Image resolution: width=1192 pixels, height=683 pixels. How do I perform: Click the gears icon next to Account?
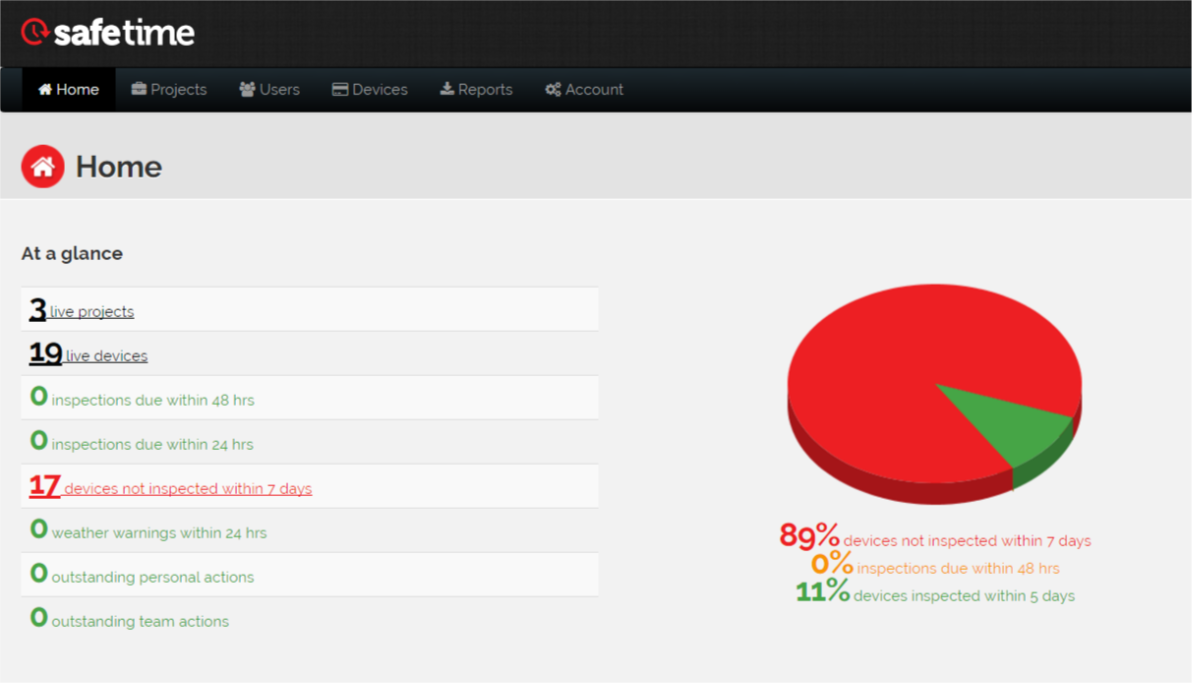(x=553, y=90)
